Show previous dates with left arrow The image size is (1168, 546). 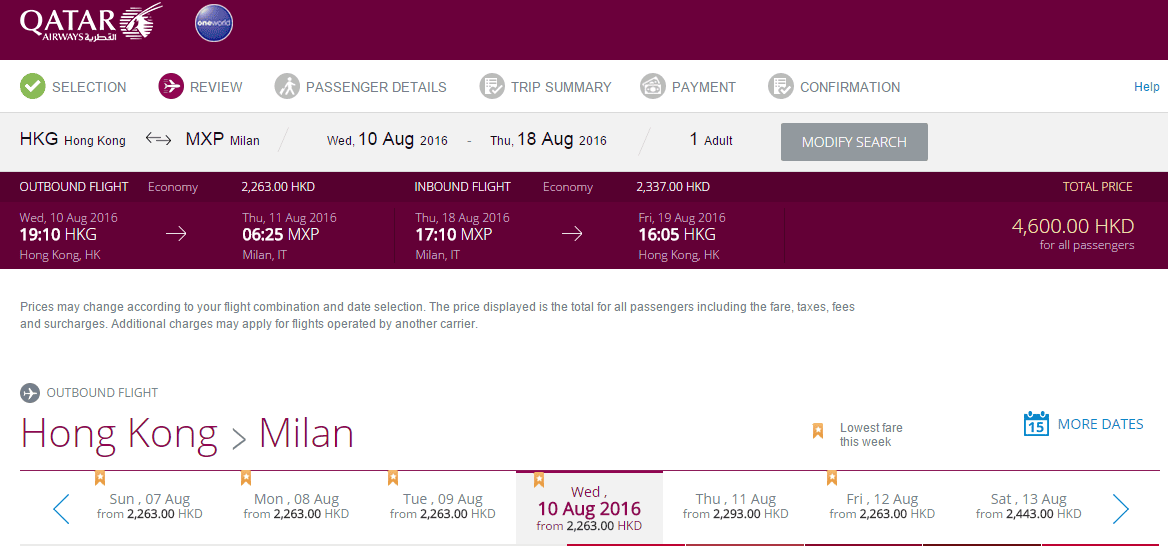pyautogui.click(x=61, y=509)
